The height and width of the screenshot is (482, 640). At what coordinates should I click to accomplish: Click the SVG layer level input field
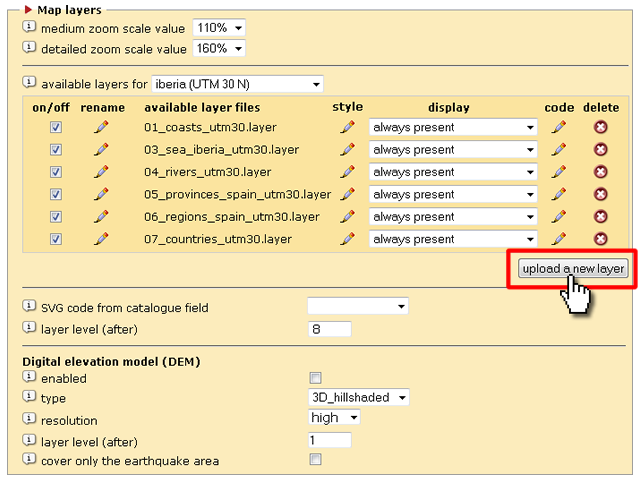[330, 328]
